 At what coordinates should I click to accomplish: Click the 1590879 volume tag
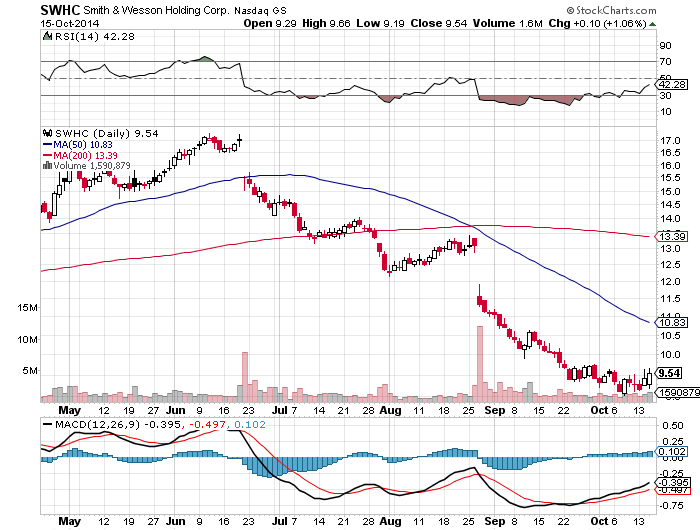[x=677, y=392]
